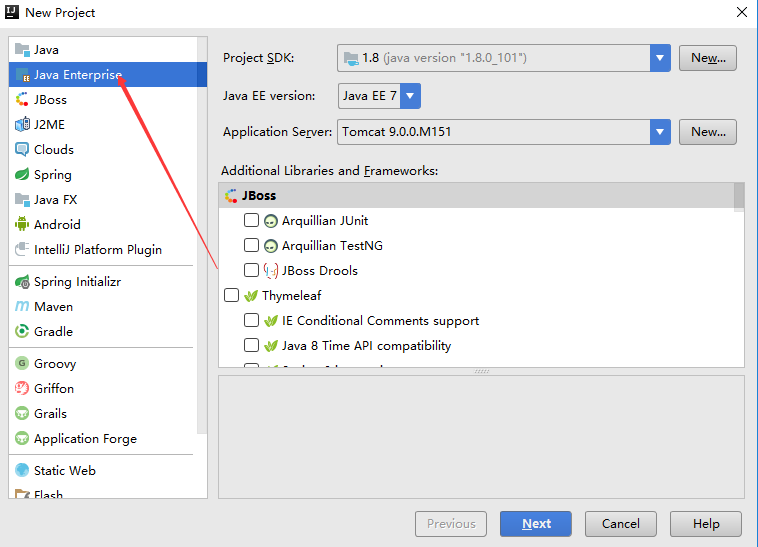Image resolution: width=758 pixels, height=547 pixels.
Task: Select the Spring leaf icon
Action: (22, 175)
